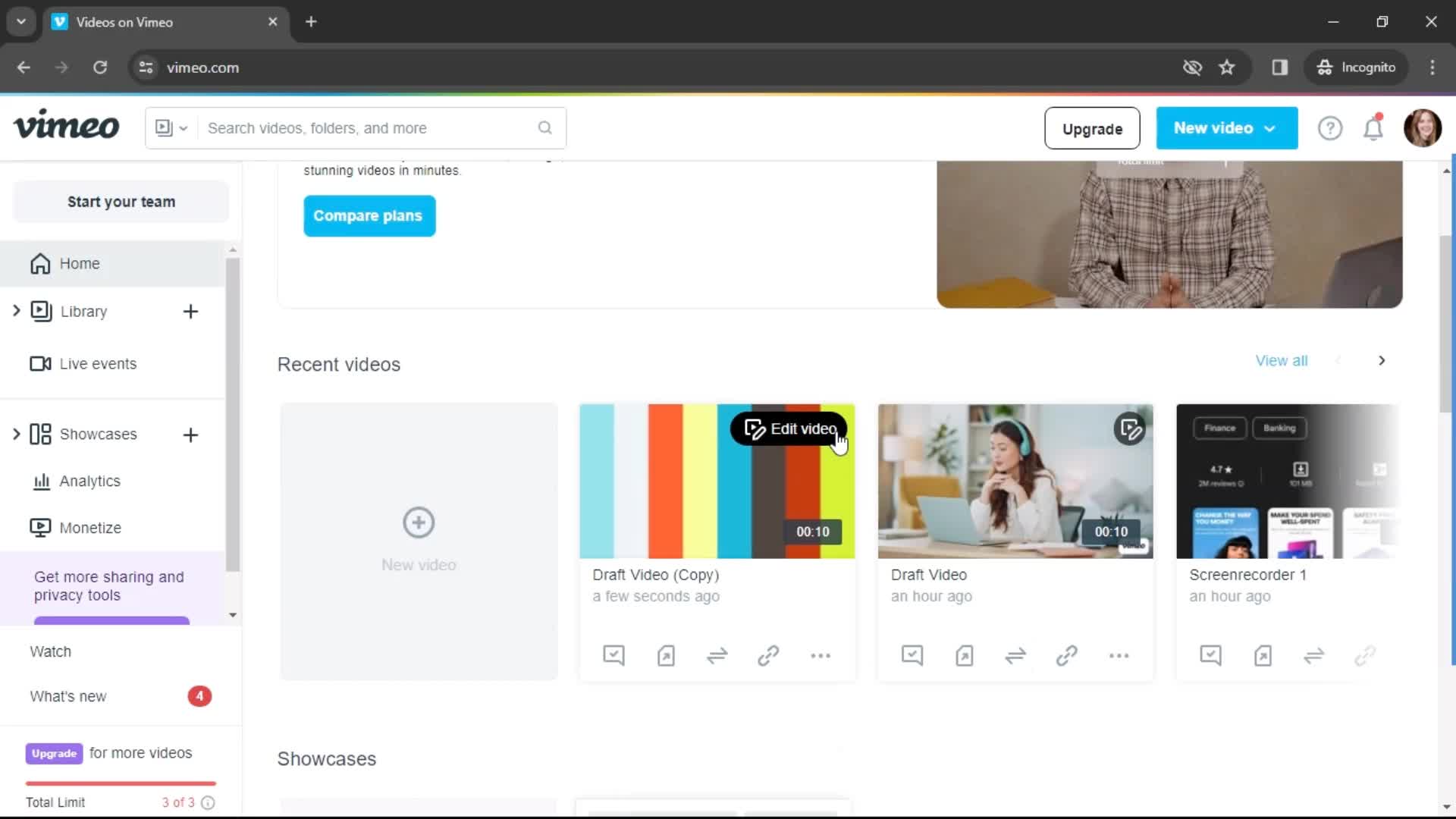Click the Monetize sidebar icon

coord(40,527)
